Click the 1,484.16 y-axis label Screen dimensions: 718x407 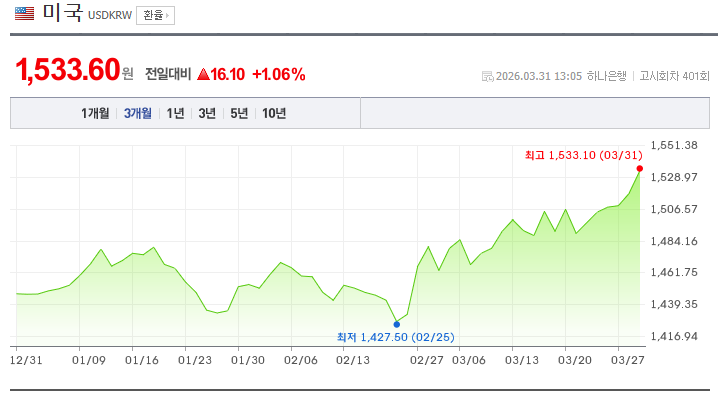coord(674,241)
